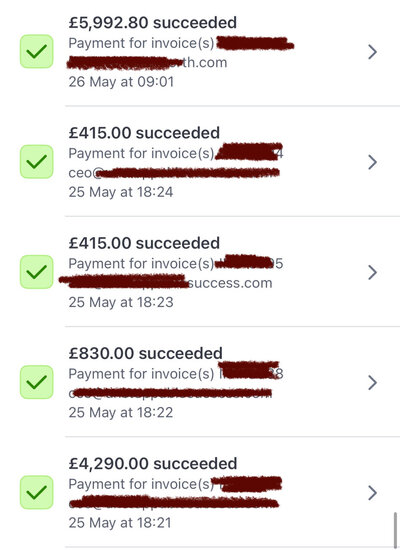Tap the 26 May at 09:01 timestamp

(121, 82)
